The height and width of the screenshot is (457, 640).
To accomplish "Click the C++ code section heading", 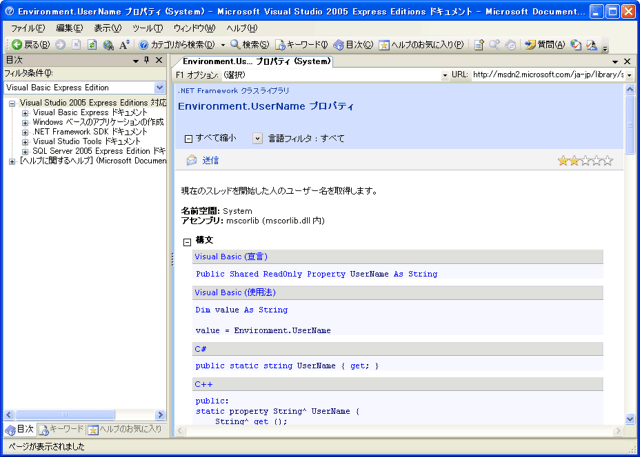I will (204, 384).
